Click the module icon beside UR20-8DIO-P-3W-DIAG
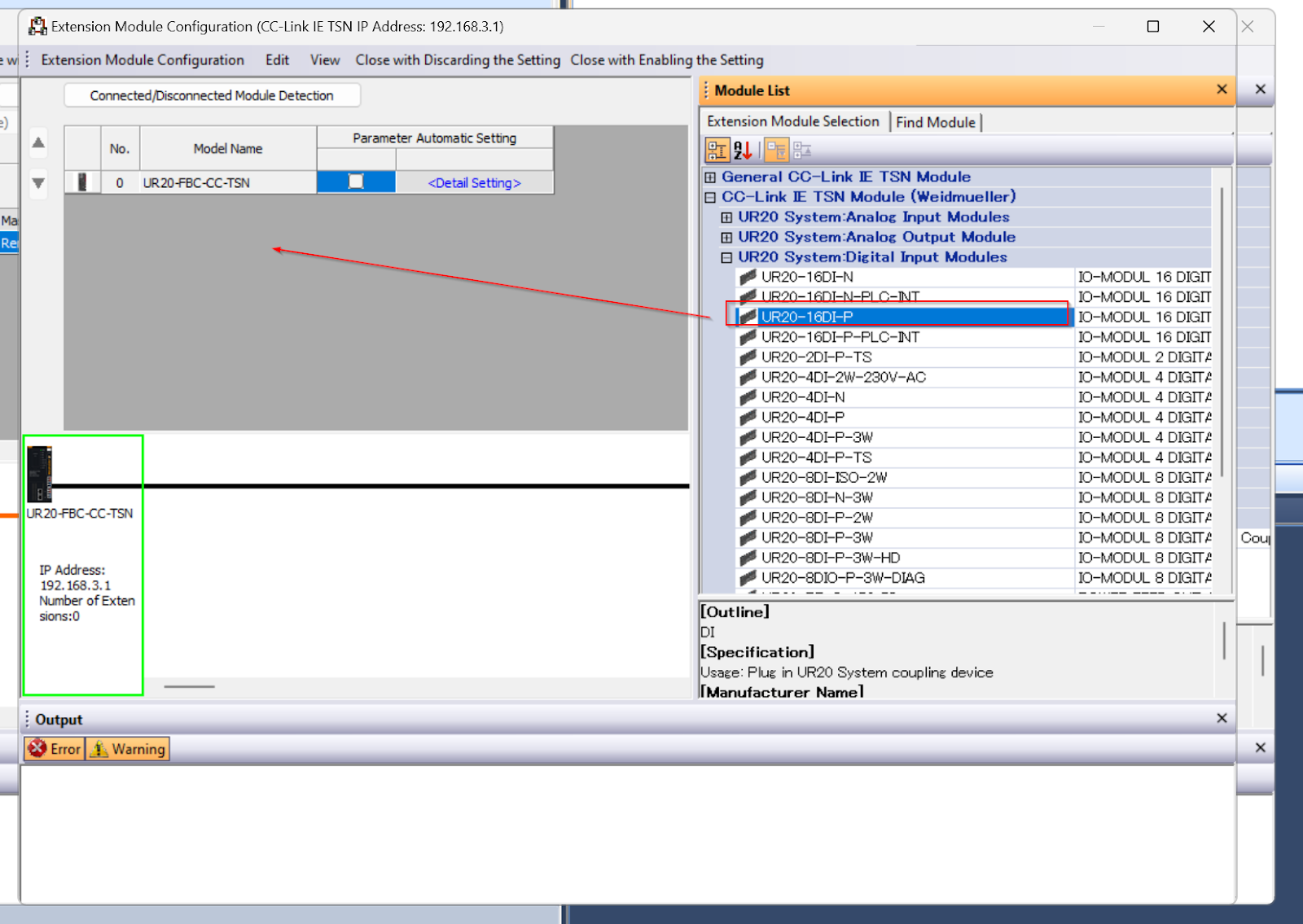Viewport: 1303px width, 924px height. [748, 578]
